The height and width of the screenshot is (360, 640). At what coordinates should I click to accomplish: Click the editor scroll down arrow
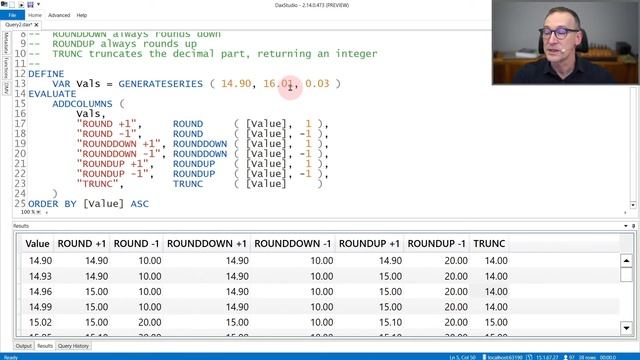pos(633,205)
